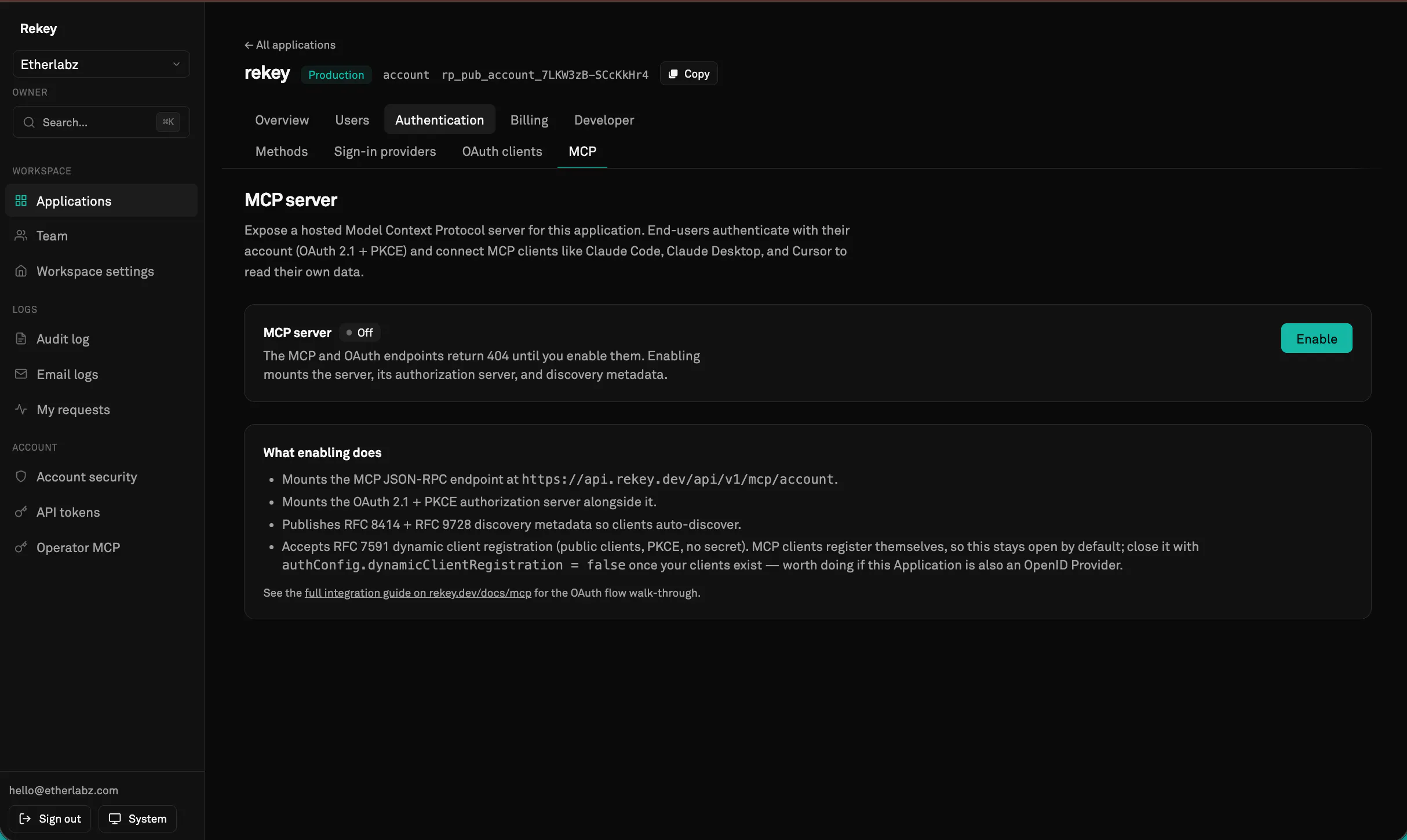
Task: Click the My requests activity icon
Action: pos(21,409)
